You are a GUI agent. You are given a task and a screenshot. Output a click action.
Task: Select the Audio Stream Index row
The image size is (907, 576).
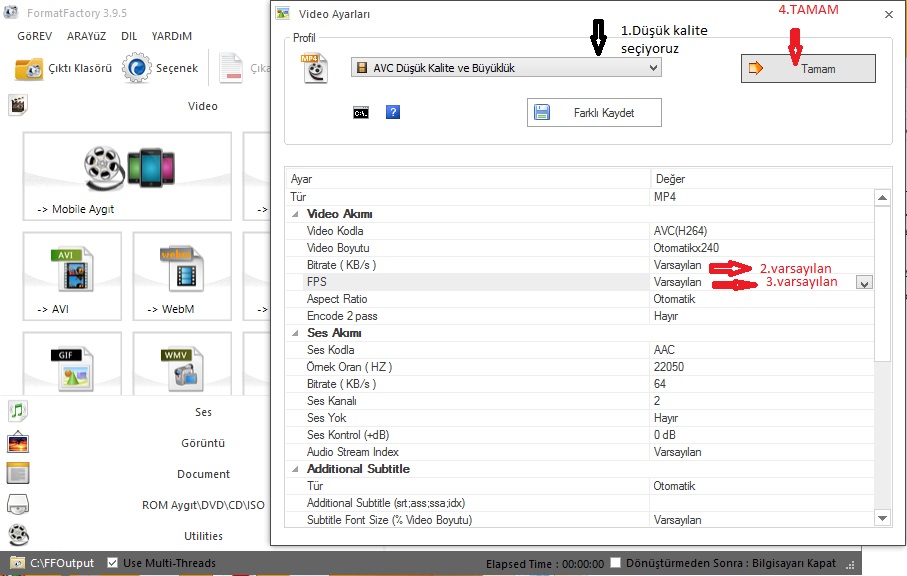point(580,452)
